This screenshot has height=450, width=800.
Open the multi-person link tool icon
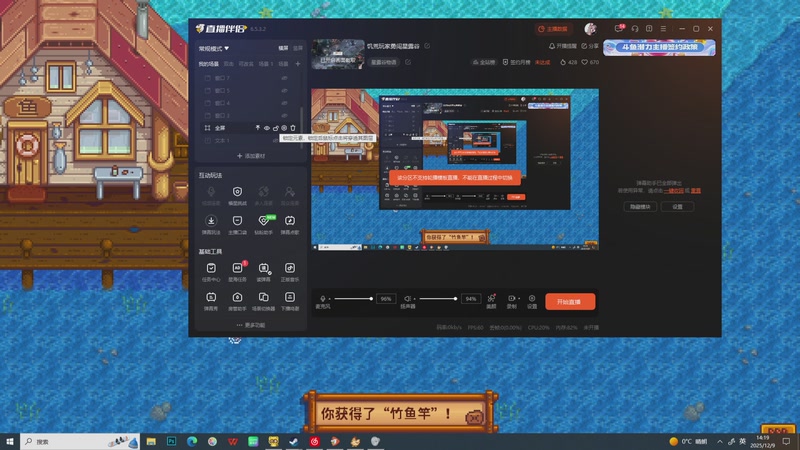(x=263, y=195)
